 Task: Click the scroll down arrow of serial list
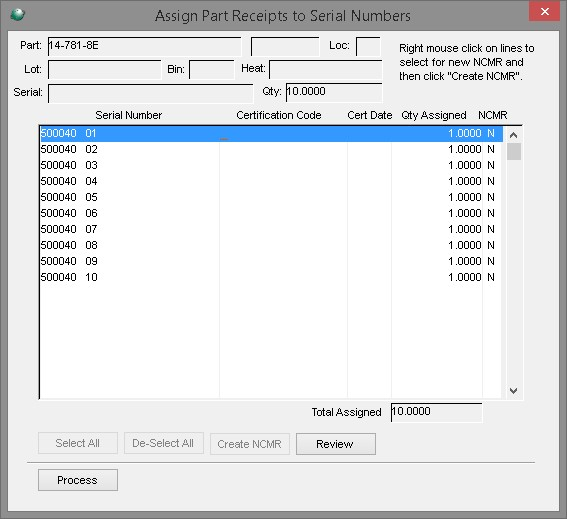(513, 391)
